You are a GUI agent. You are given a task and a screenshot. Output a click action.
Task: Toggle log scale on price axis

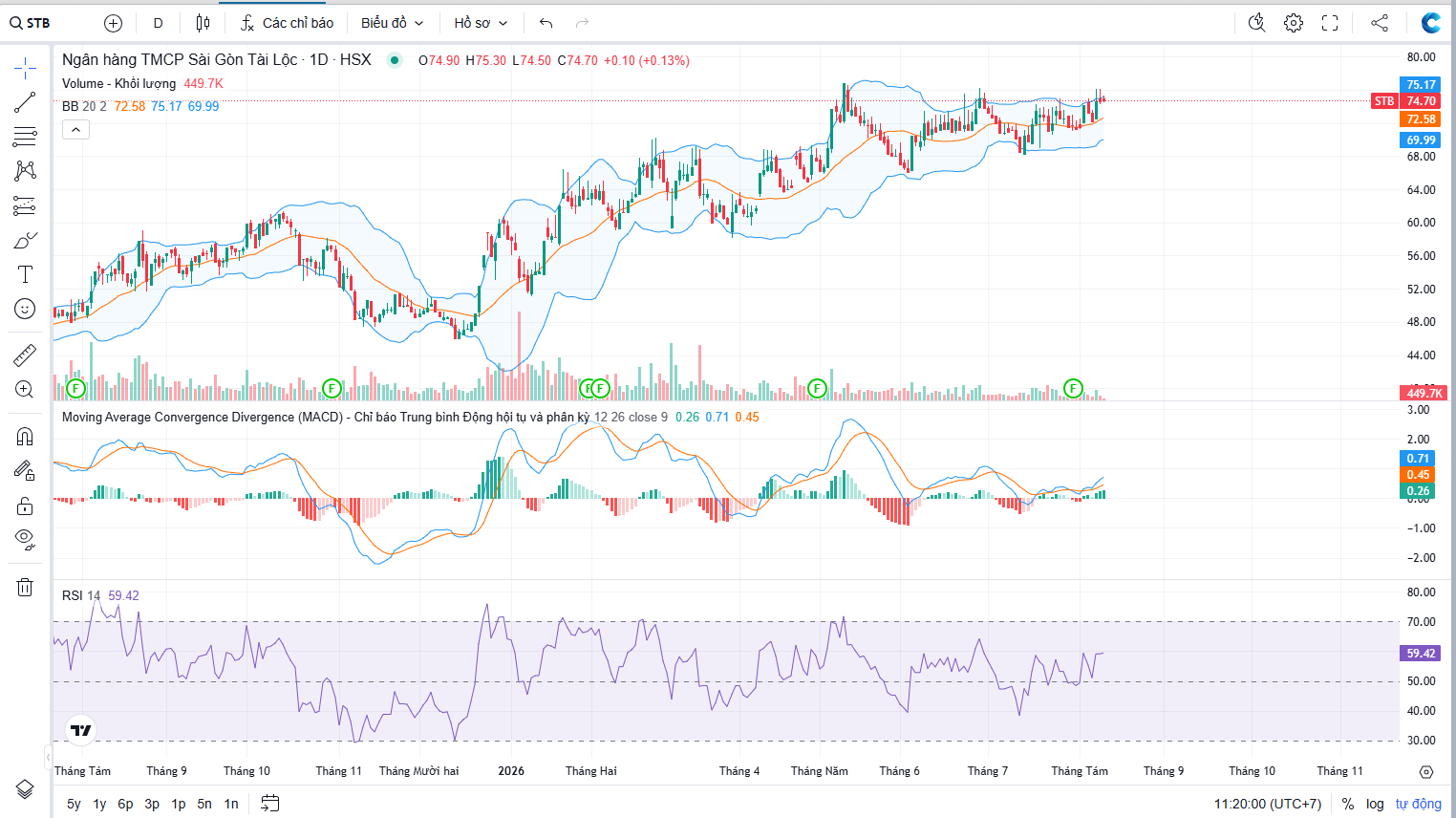(1375, 804)
